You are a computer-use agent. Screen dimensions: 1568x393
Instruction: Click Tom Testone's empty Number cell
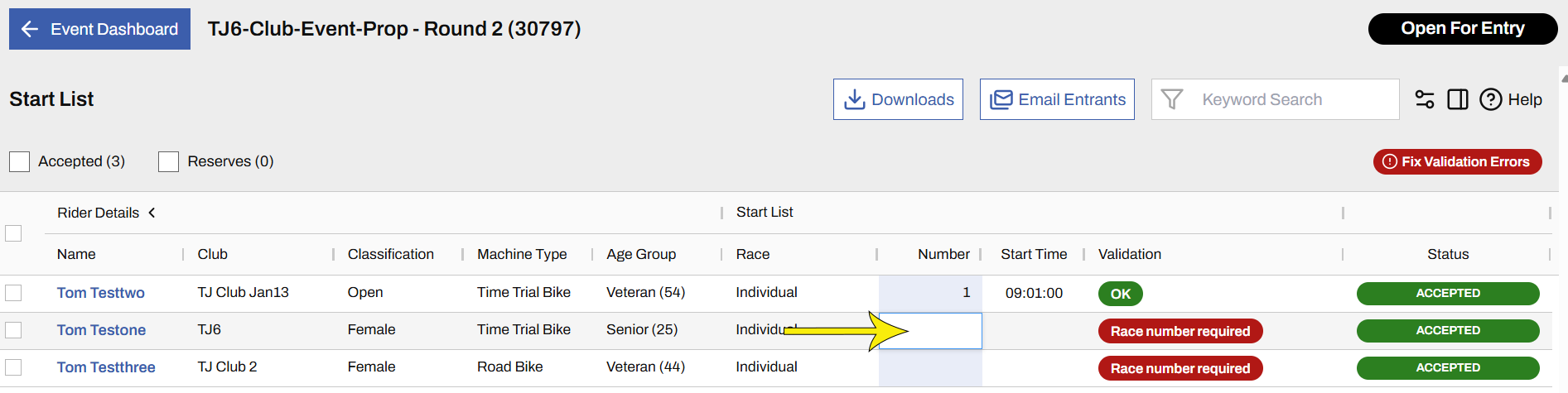click(944, 331)
